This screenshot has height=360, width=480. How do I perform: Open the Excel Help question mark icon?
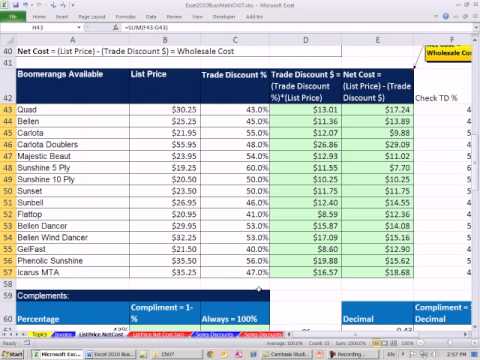click(445, 16)
